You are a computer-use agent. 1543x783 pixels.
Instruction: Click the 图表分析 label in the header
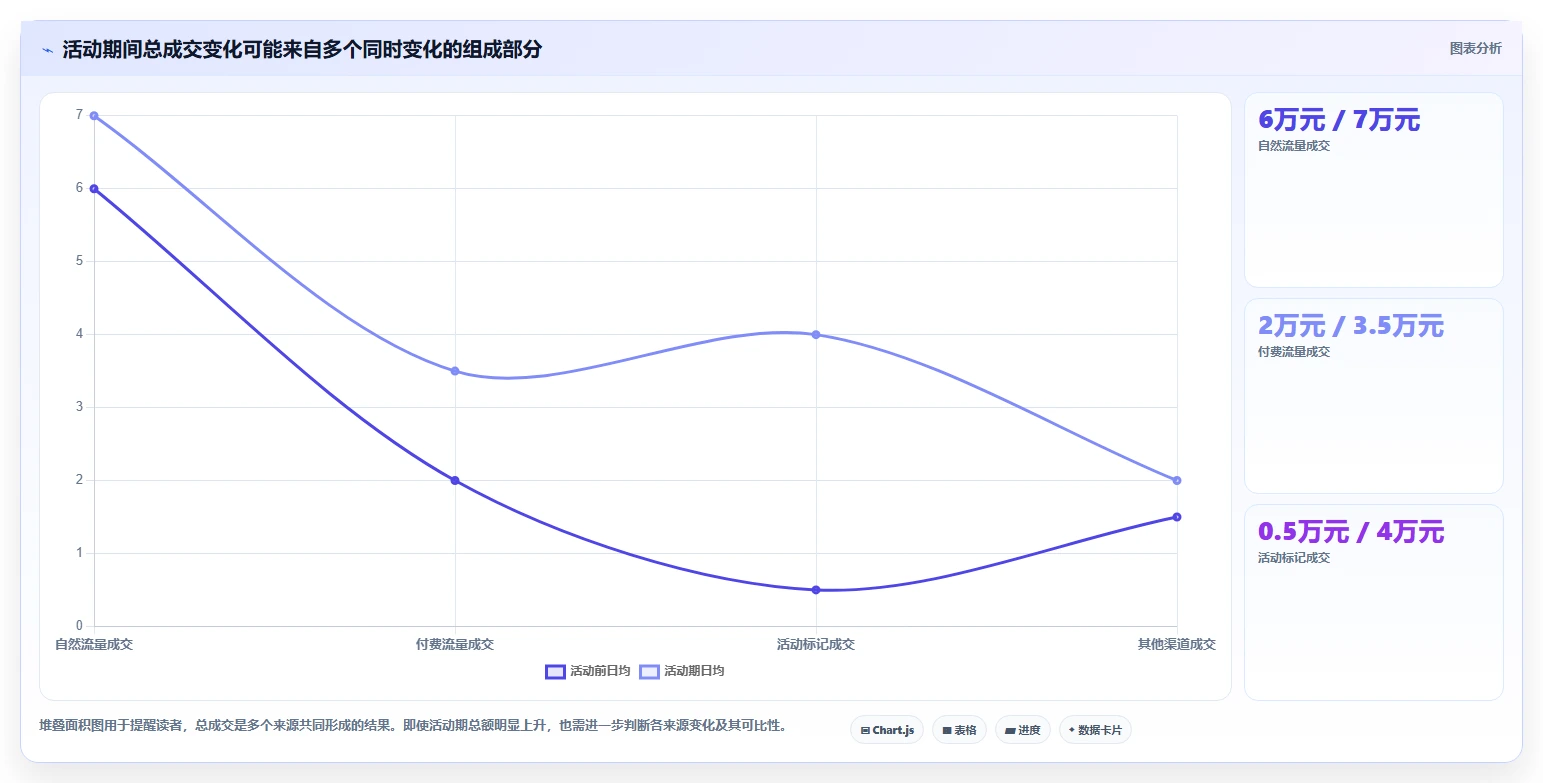tap(1475, 48)
